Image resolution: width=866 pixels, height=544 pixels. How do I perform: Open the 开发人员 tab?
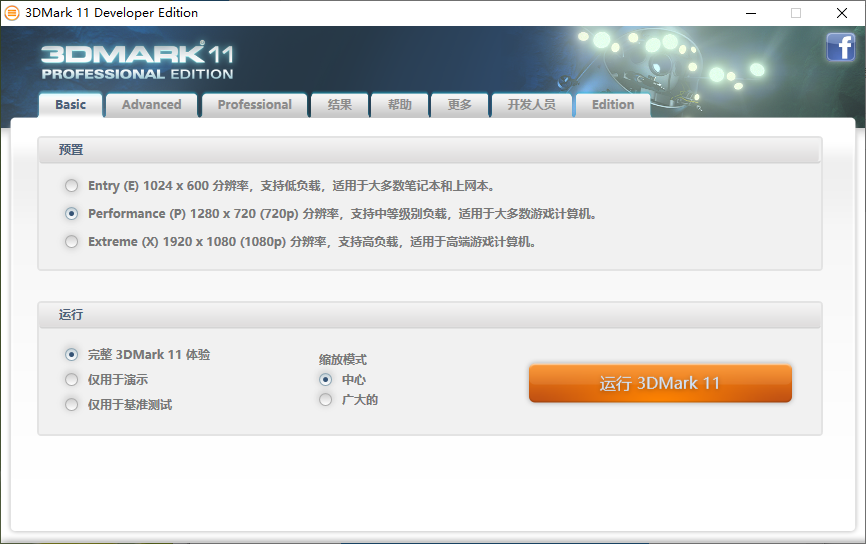pos(531,105)
